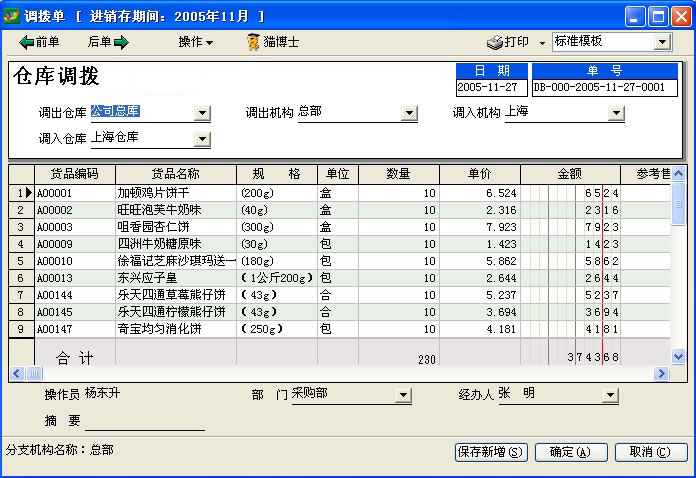Expand the 调出仓库 dropdown

tap(202, 113)
